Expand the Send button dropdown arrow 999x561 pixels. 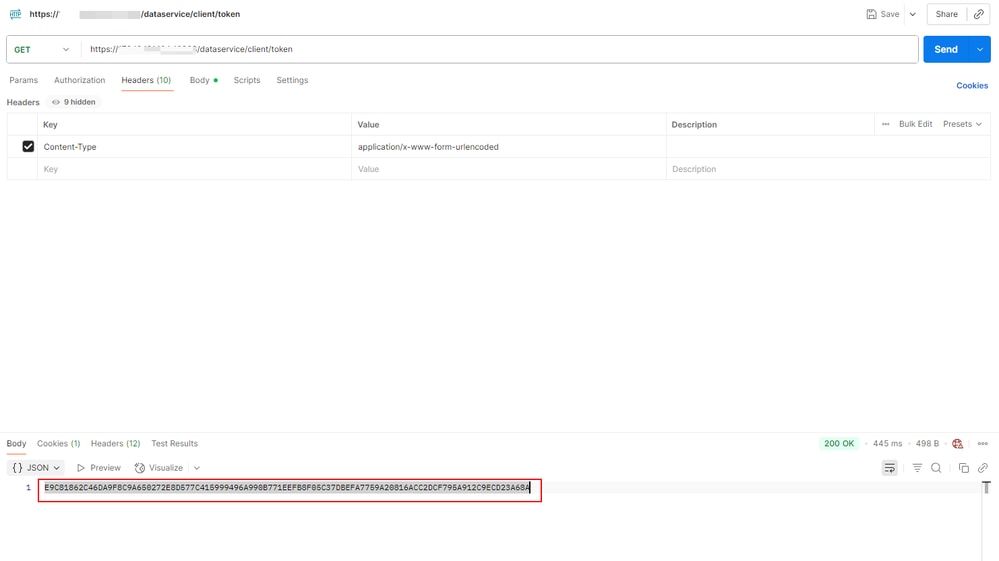980,49
